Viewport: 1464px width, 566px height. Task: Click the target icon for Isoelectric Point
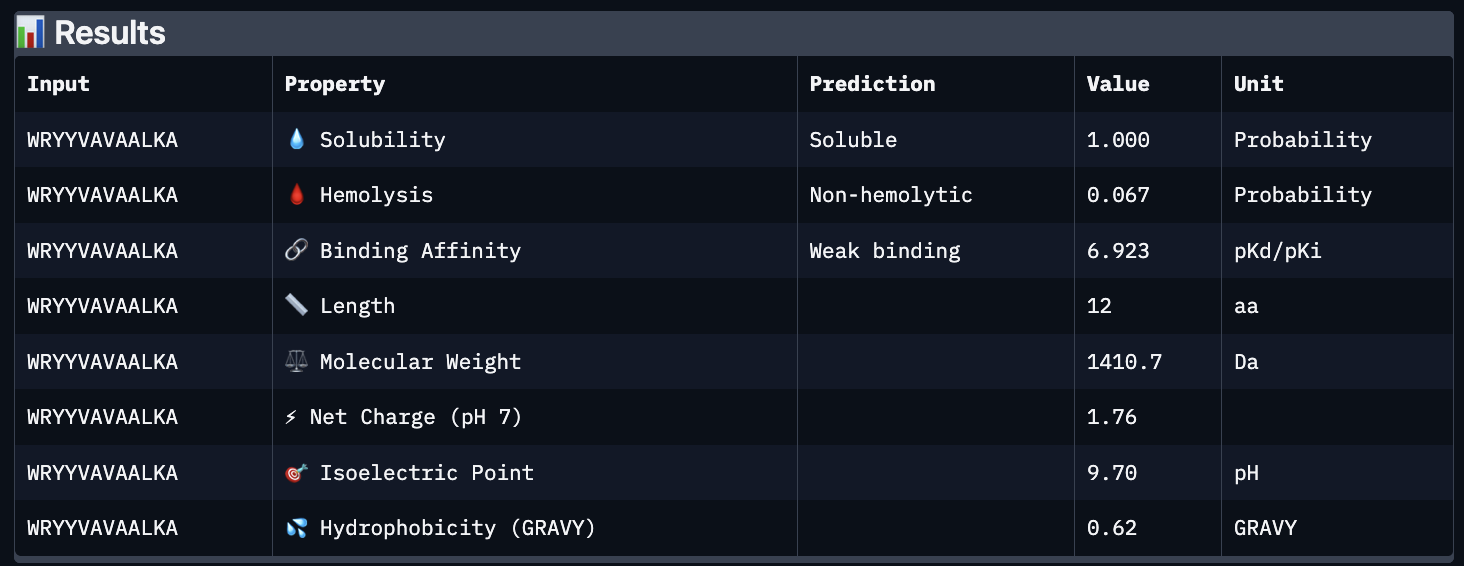tap(296, 473)
